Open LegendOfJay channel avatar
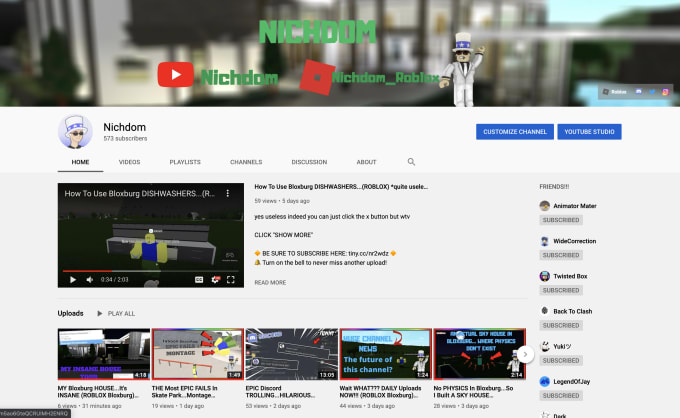Screen dimensions: 680x418 click(x=545, y=382)
